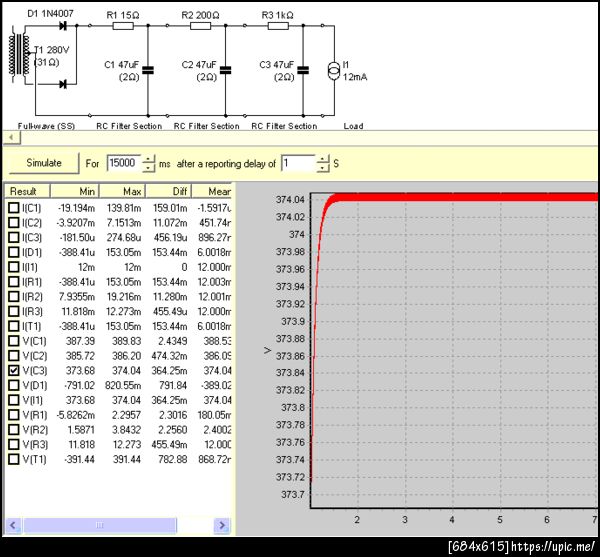Select resistor R1 15Ω symbol
Viewport: 600px width, 557px height.
[x=123, y=26]
